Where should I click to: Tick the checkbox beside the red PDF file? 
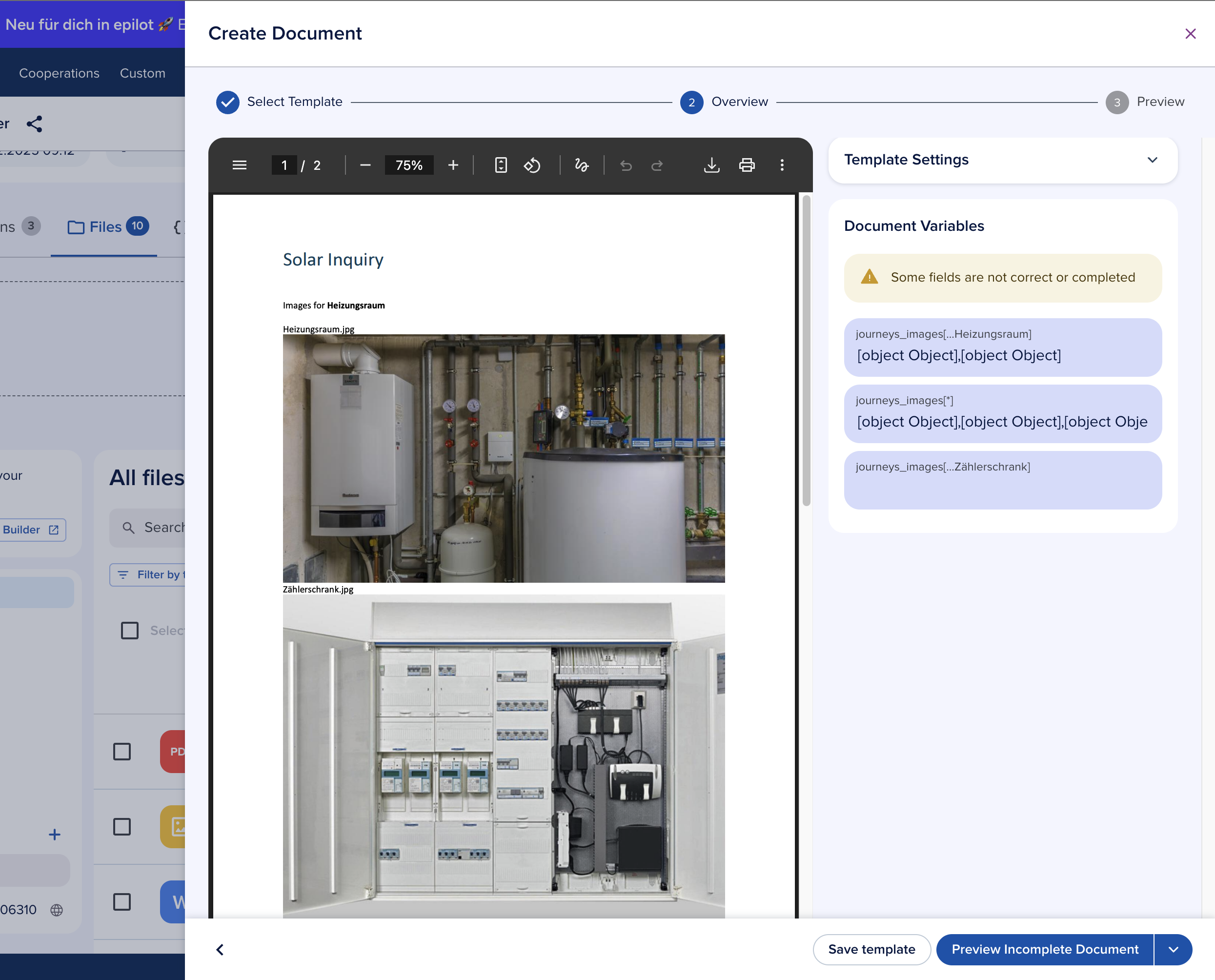122,752
